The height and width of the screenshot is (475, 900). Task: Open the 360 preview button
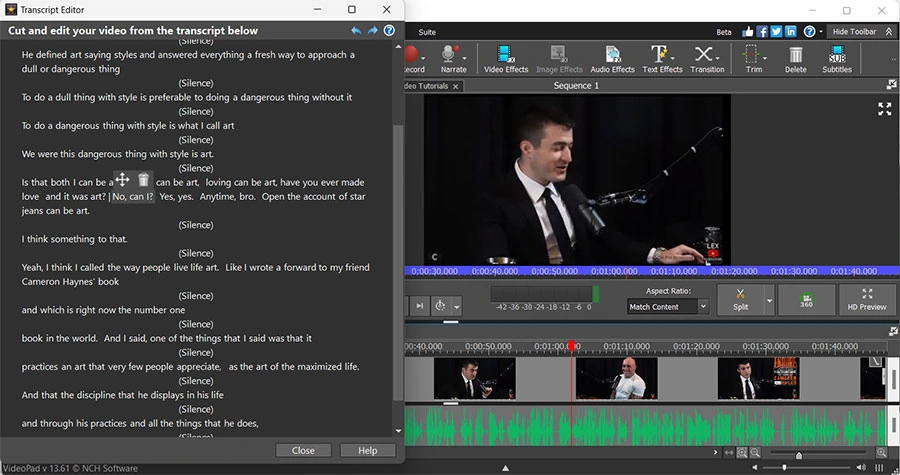pyautogui.click(x=806, y=299)
